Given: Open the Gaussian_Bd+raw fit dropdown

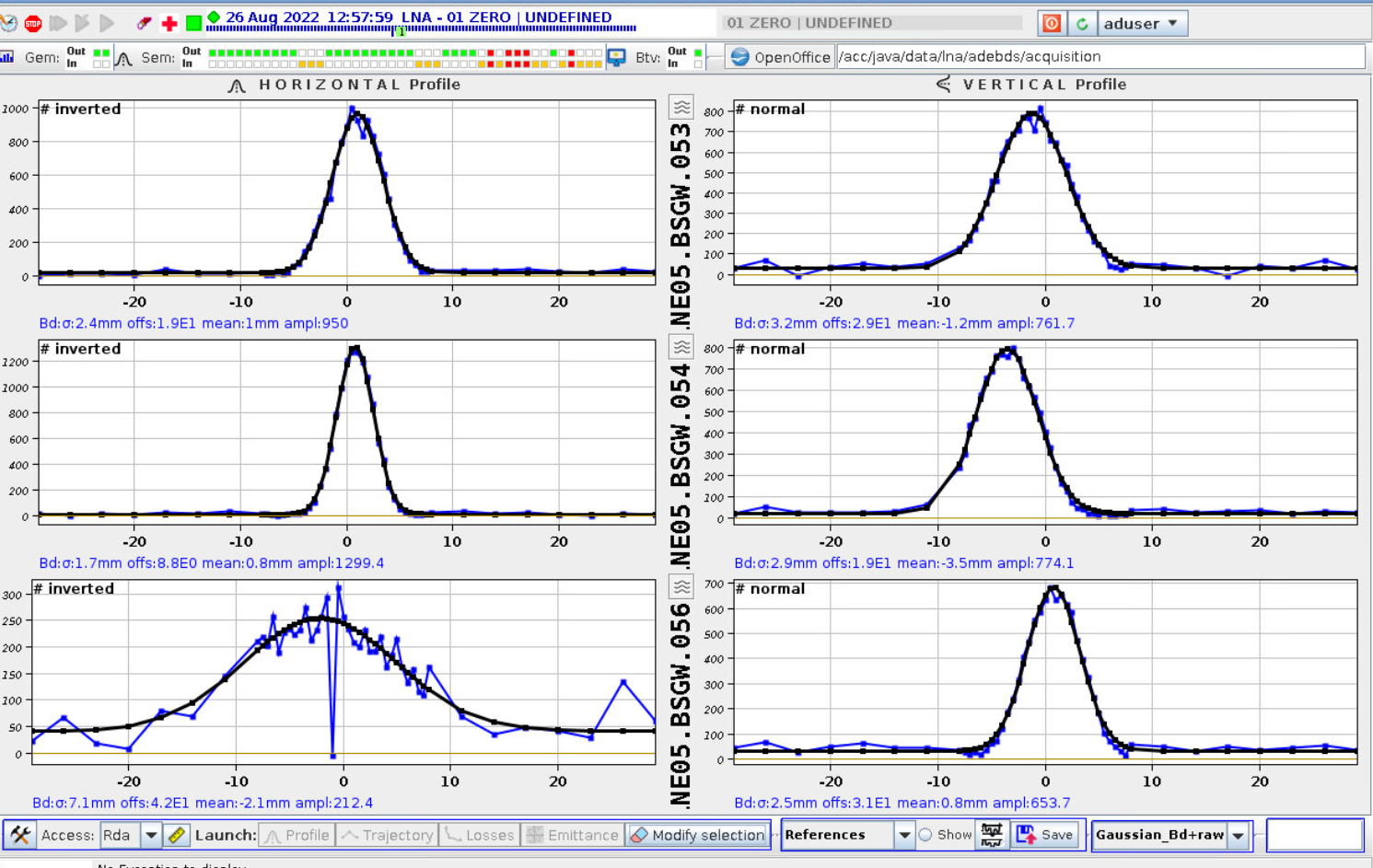Looking at the screenshot, I should click(x=1239, y=835).
